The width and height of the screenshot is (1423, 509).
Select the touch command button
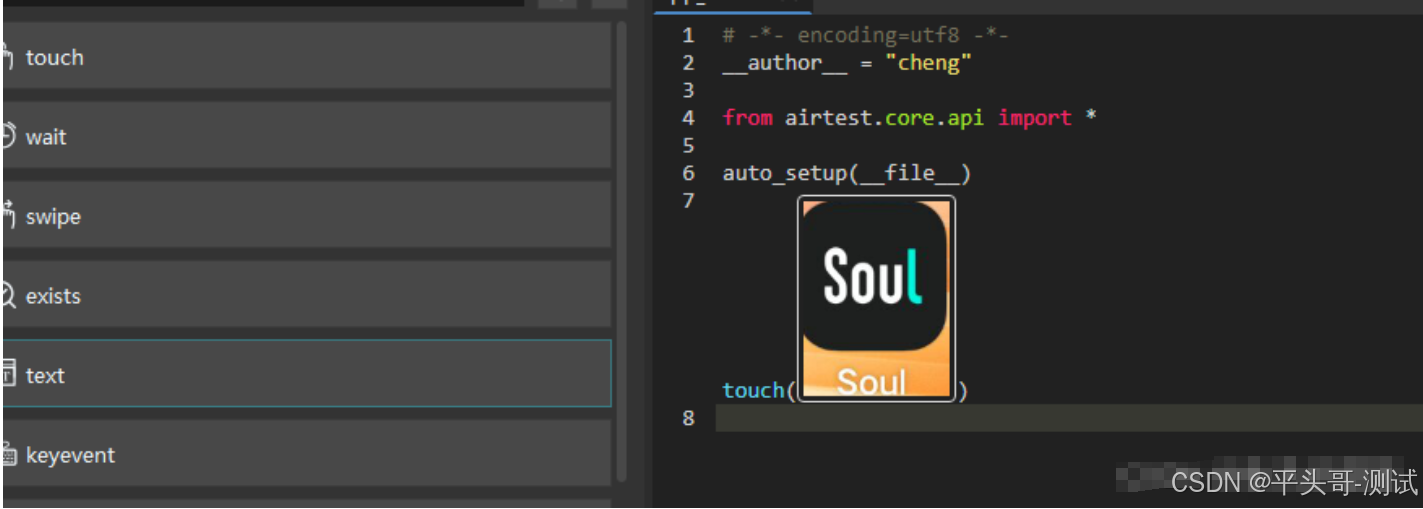click(x=307, y=56)
